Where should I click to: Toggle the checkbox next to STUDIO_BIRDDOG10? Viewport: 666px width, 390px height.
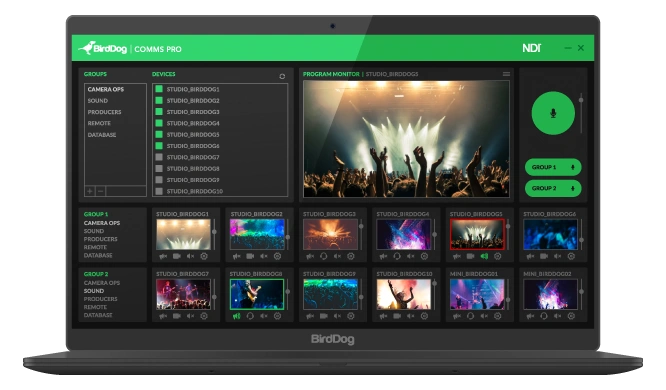[x=159, y=191]
